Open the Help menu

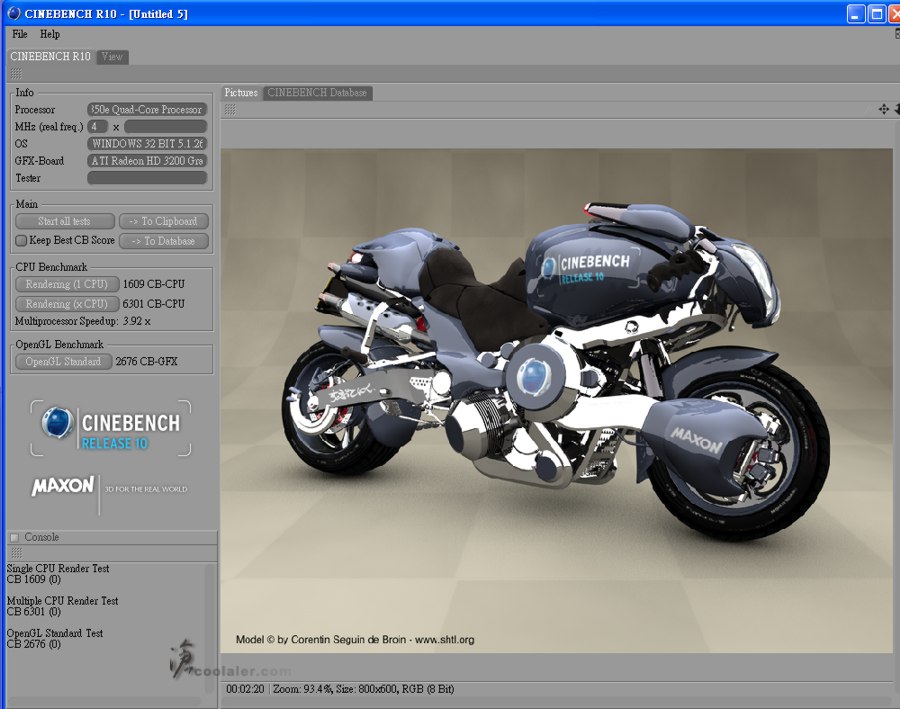(50, 34)
